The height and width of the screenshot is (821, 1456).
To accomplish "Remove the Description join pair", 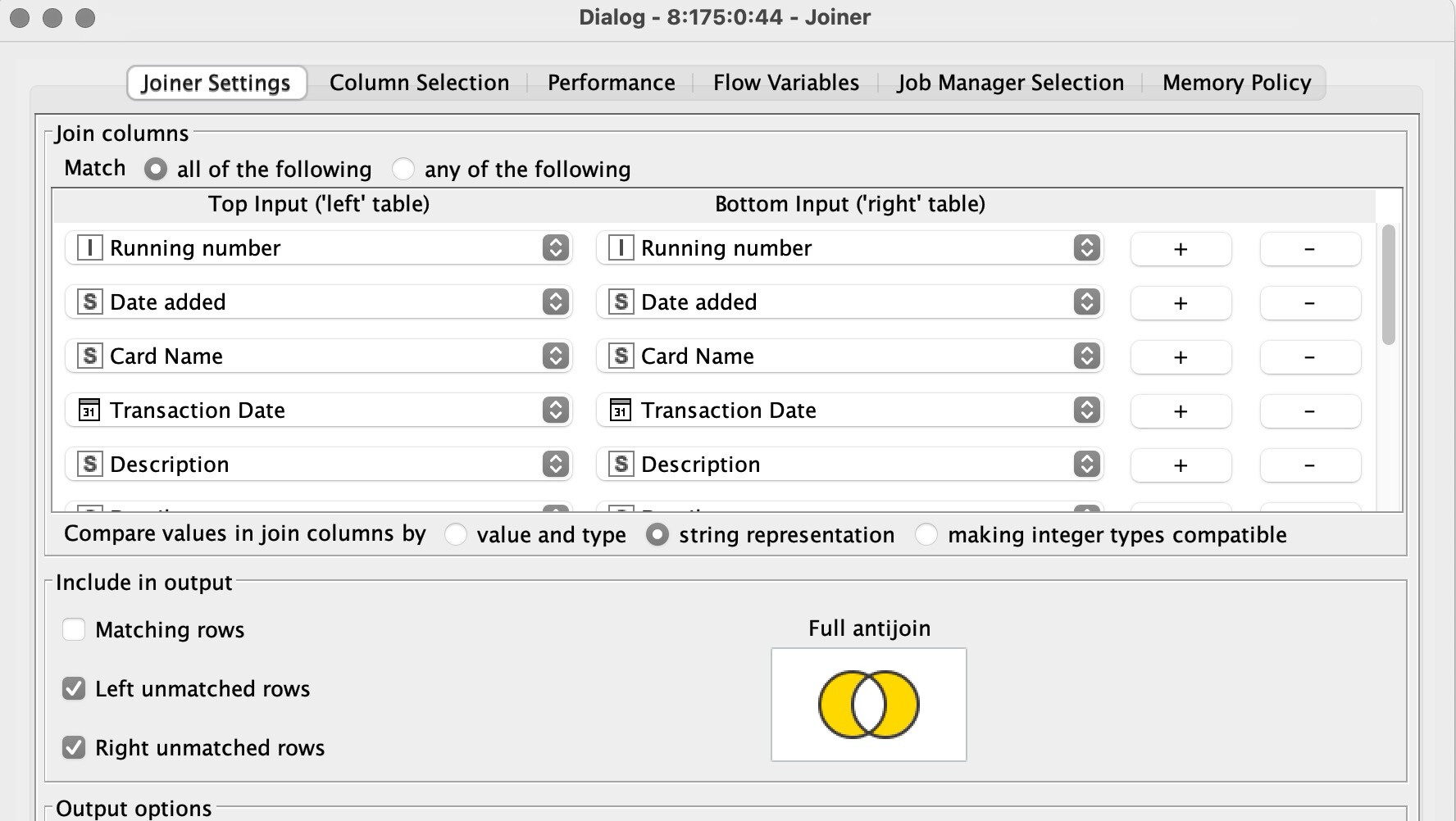I will [1309, 465].
